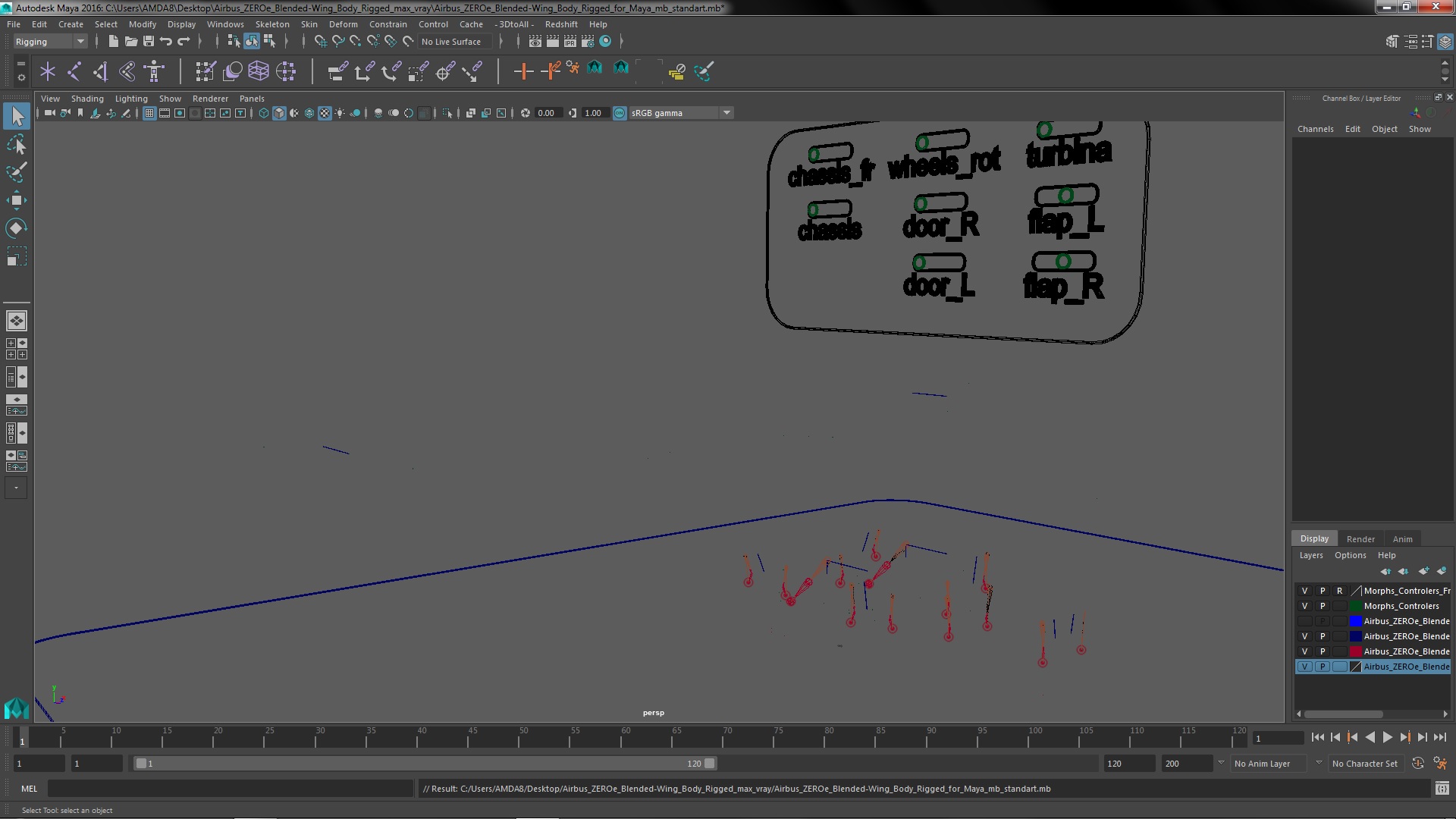Choose the Rotate tool in toolbox
Viewport: 1456px width, 819px height.
point(17,228)
